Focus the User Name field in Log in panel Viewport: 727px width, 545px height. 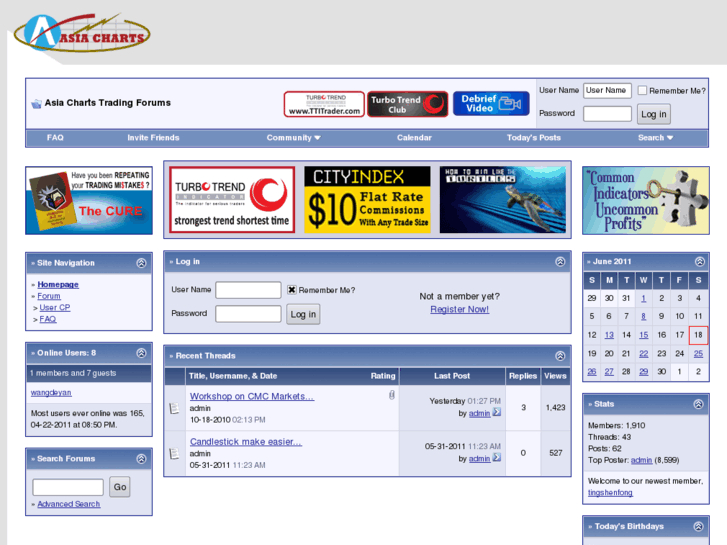click(249, 290)
